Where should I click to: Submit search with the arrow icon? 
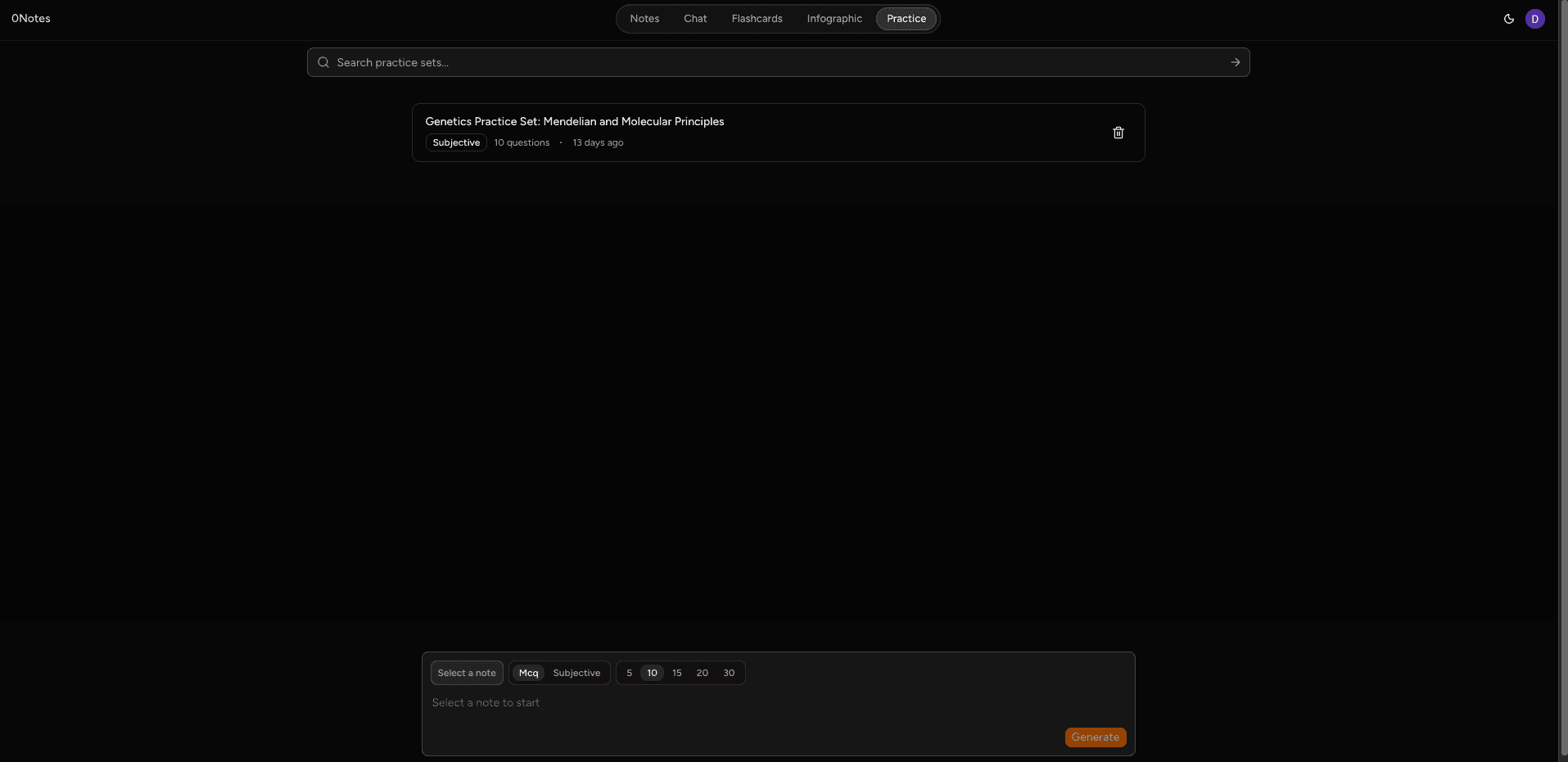click(x=1235, y=61)
